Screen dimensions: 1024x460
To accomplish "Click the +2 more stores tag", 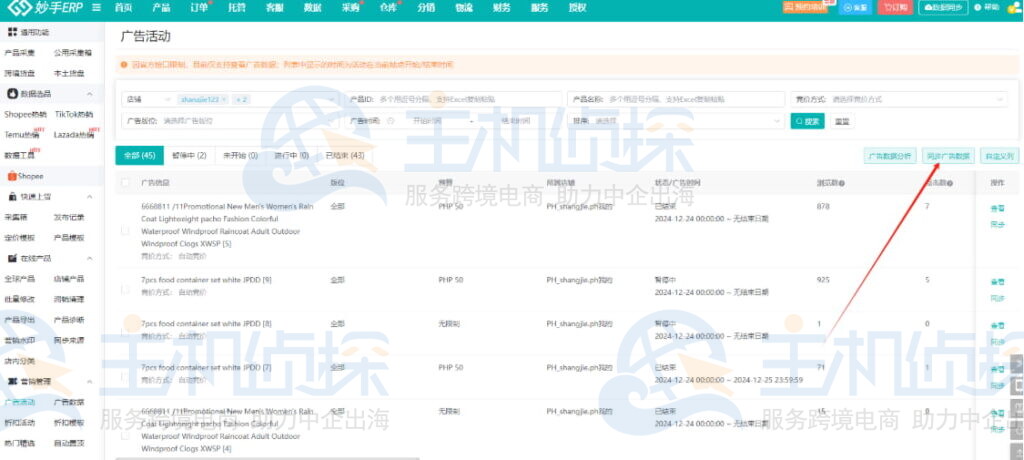I will tap(242, 99).
